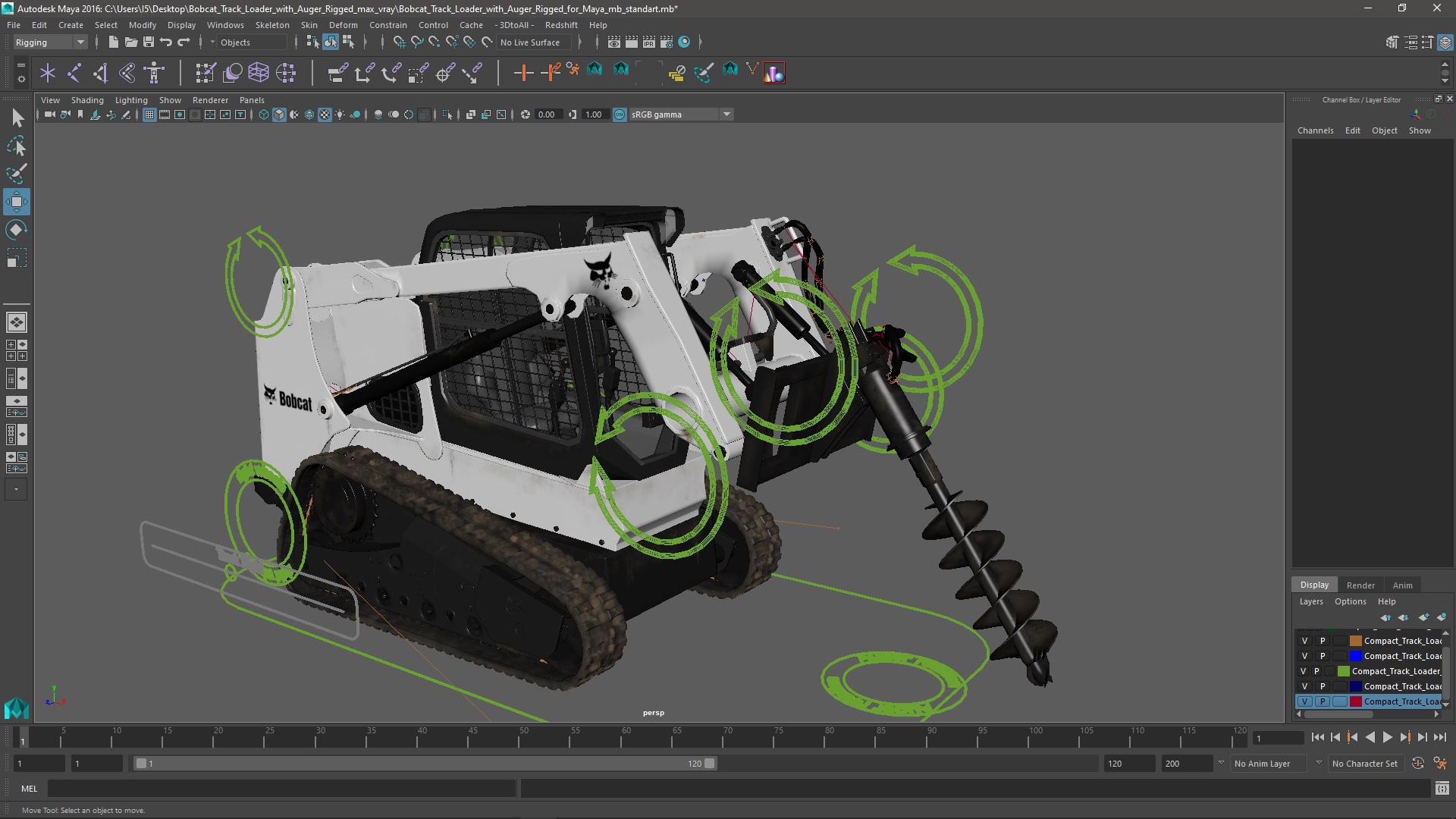Click the Create Cluster shelf icon

coord(286,73)
